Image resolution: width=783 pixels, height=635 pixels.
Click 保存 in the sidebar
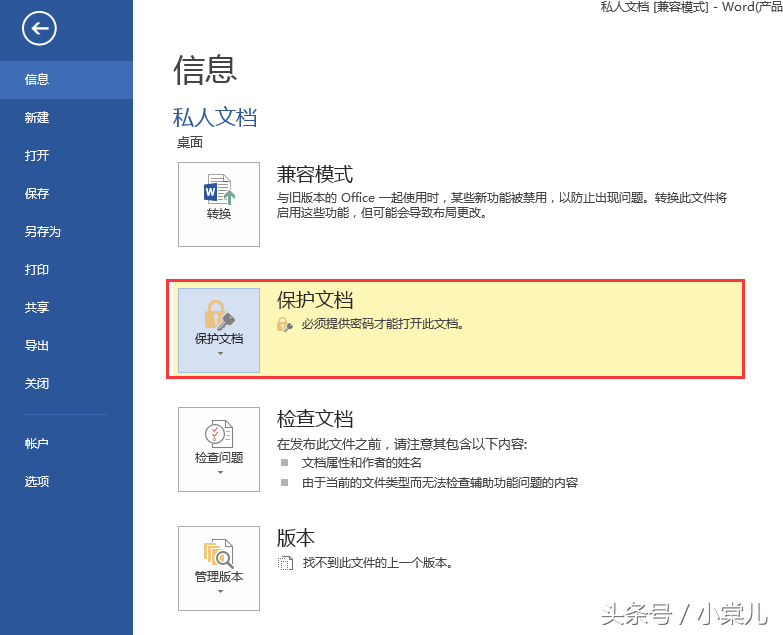(66, 193)
